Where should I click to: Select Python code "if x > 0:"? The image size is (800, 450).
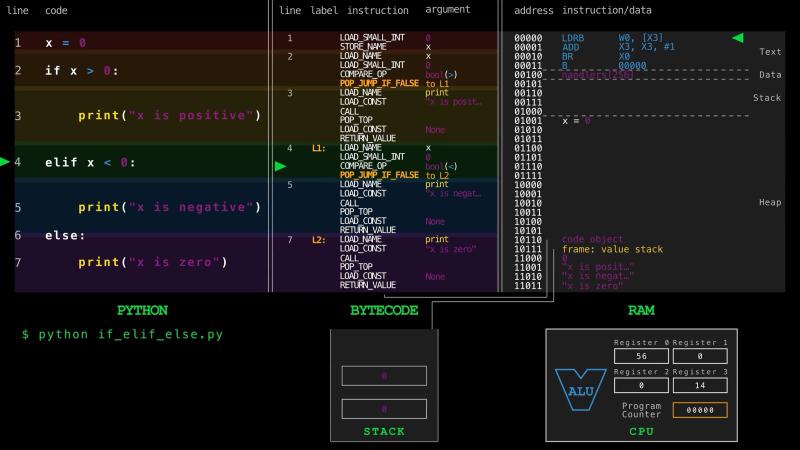[82, 70]
